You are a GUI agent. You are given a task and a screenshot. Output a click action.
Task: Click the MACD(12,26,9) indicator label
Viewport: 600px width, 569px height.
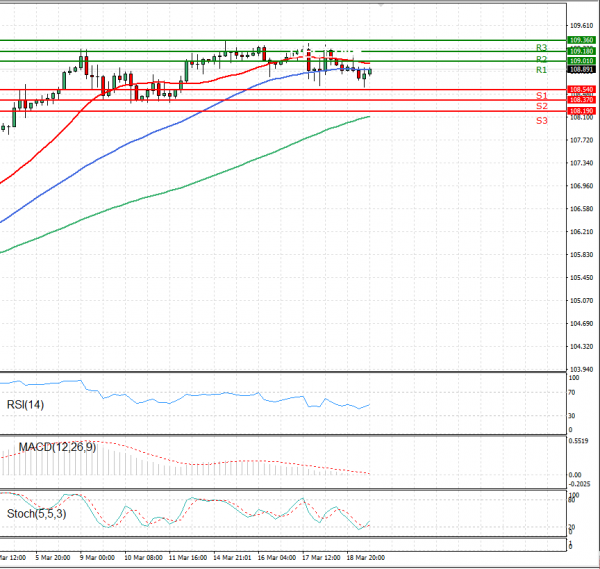point(57,447)
